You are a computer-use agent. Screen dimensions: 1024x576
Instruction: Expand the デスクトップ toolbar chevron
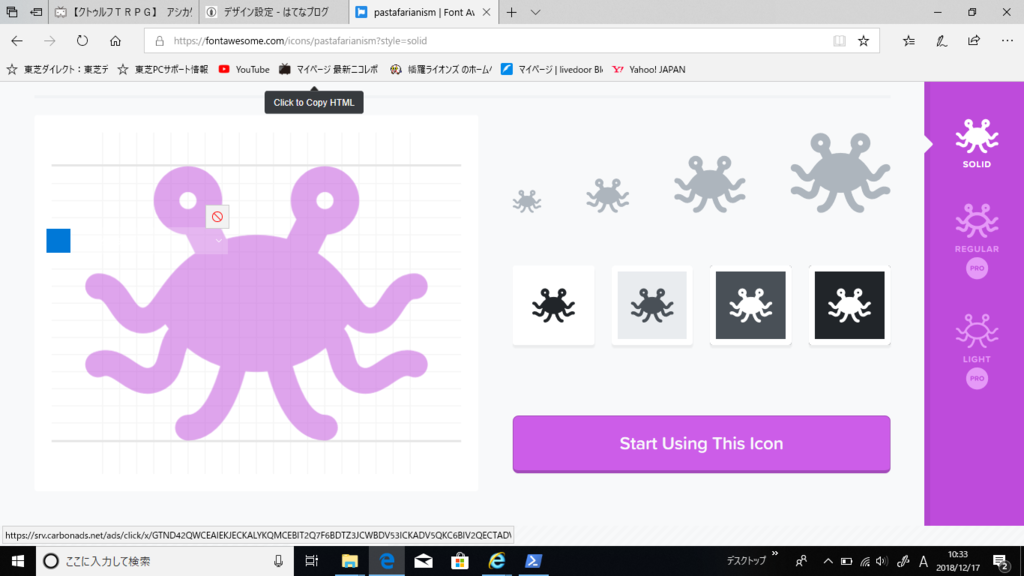click(x=775, y=554)
